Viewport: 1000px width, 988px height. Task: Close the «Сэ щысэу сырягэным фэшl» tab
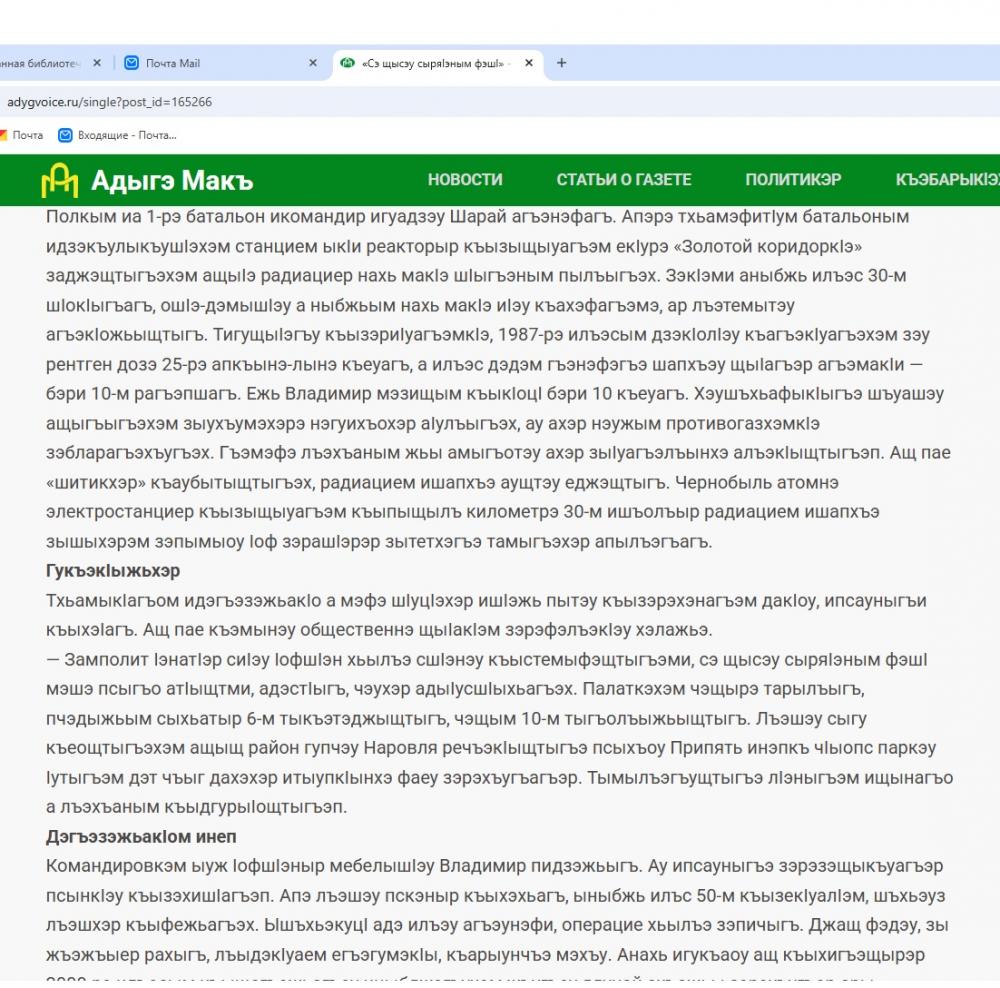[x=529, y=63]
